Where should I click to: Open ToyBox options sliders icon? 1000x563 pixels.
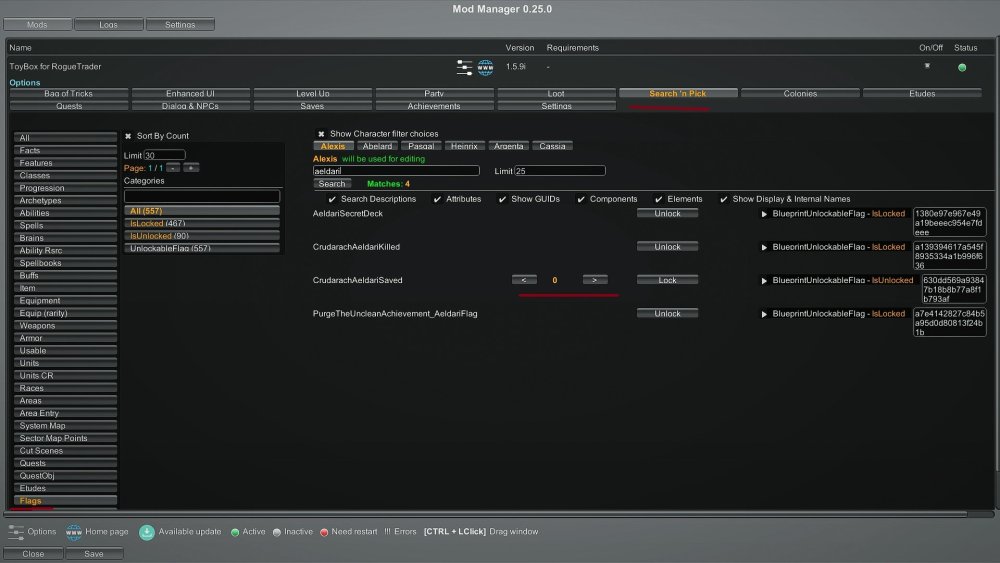(x=464, y=67)
